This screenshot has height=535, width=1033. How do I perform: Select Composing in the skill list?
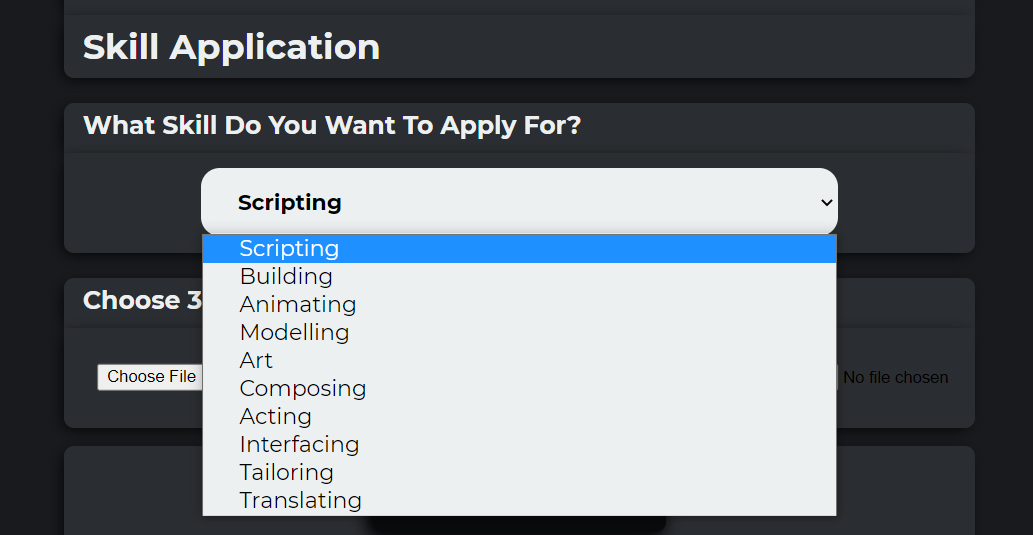[x=303, y=389]
